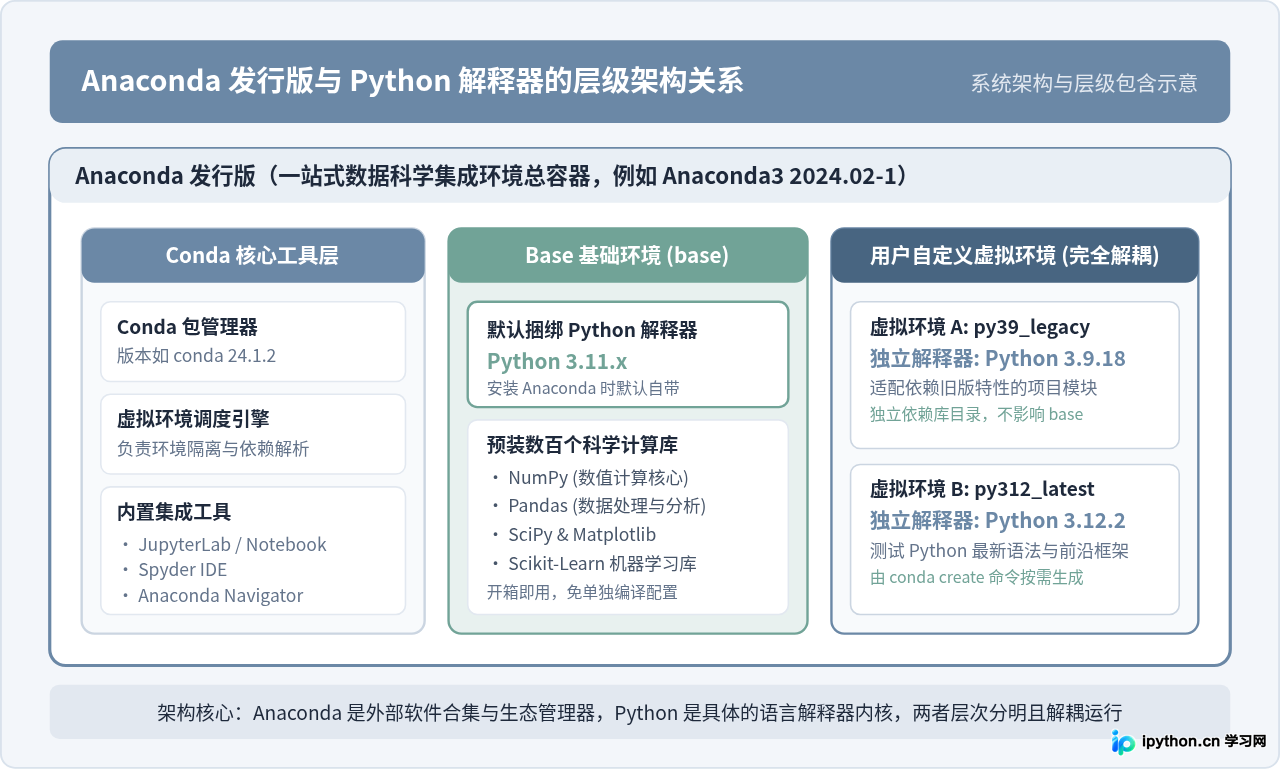Click the ipython.cn logo icon
This screenshot has width=1280, height=770.
point(1123,742)
